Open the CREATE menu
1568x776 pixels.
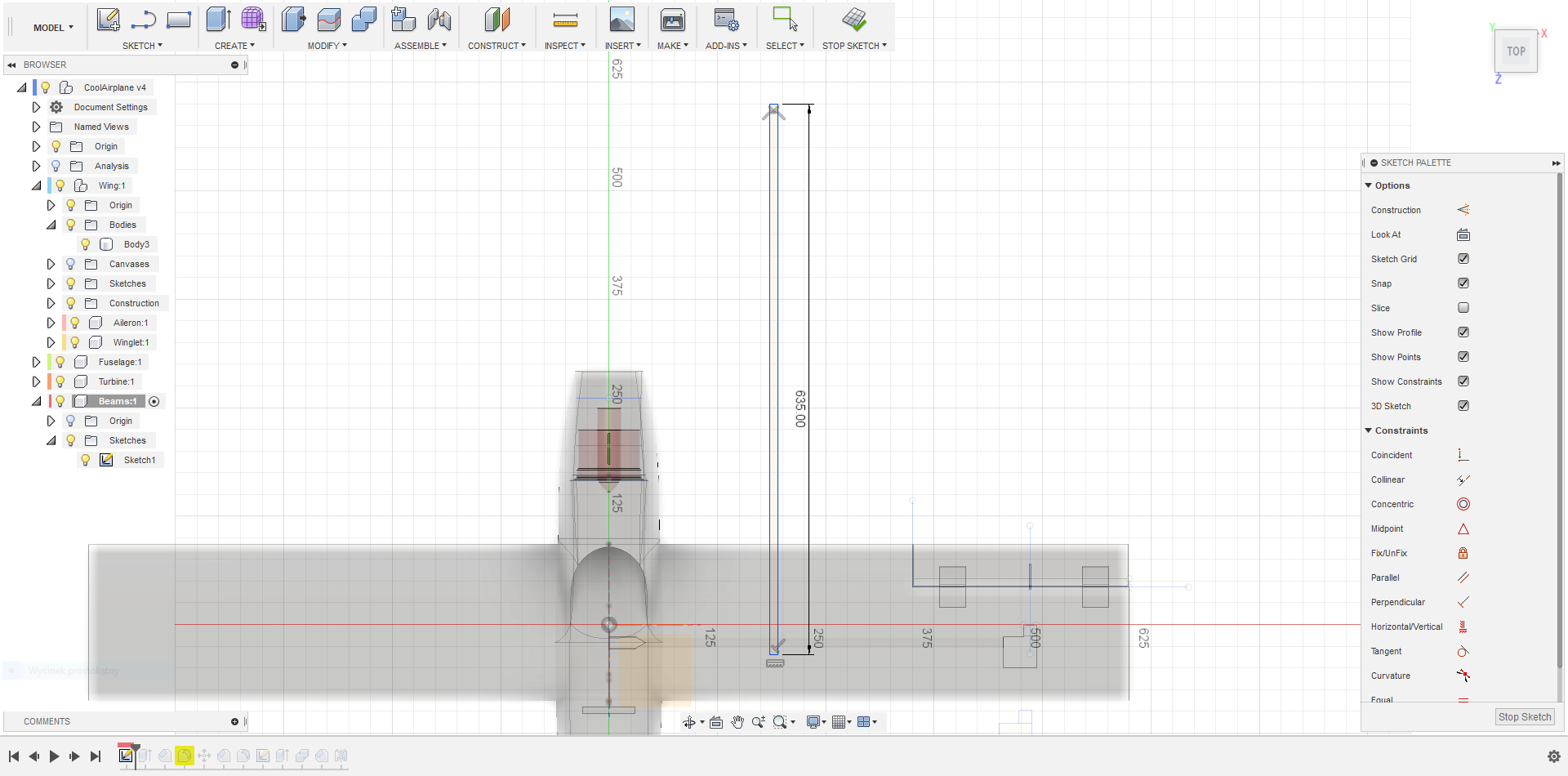(234, 46)
